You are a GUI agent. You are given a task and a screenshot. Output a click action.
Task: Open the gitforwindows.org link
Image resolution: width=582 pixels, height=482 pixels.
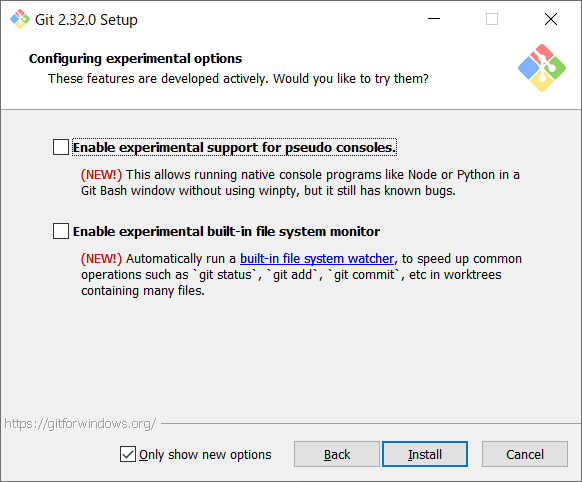[80, 423]
